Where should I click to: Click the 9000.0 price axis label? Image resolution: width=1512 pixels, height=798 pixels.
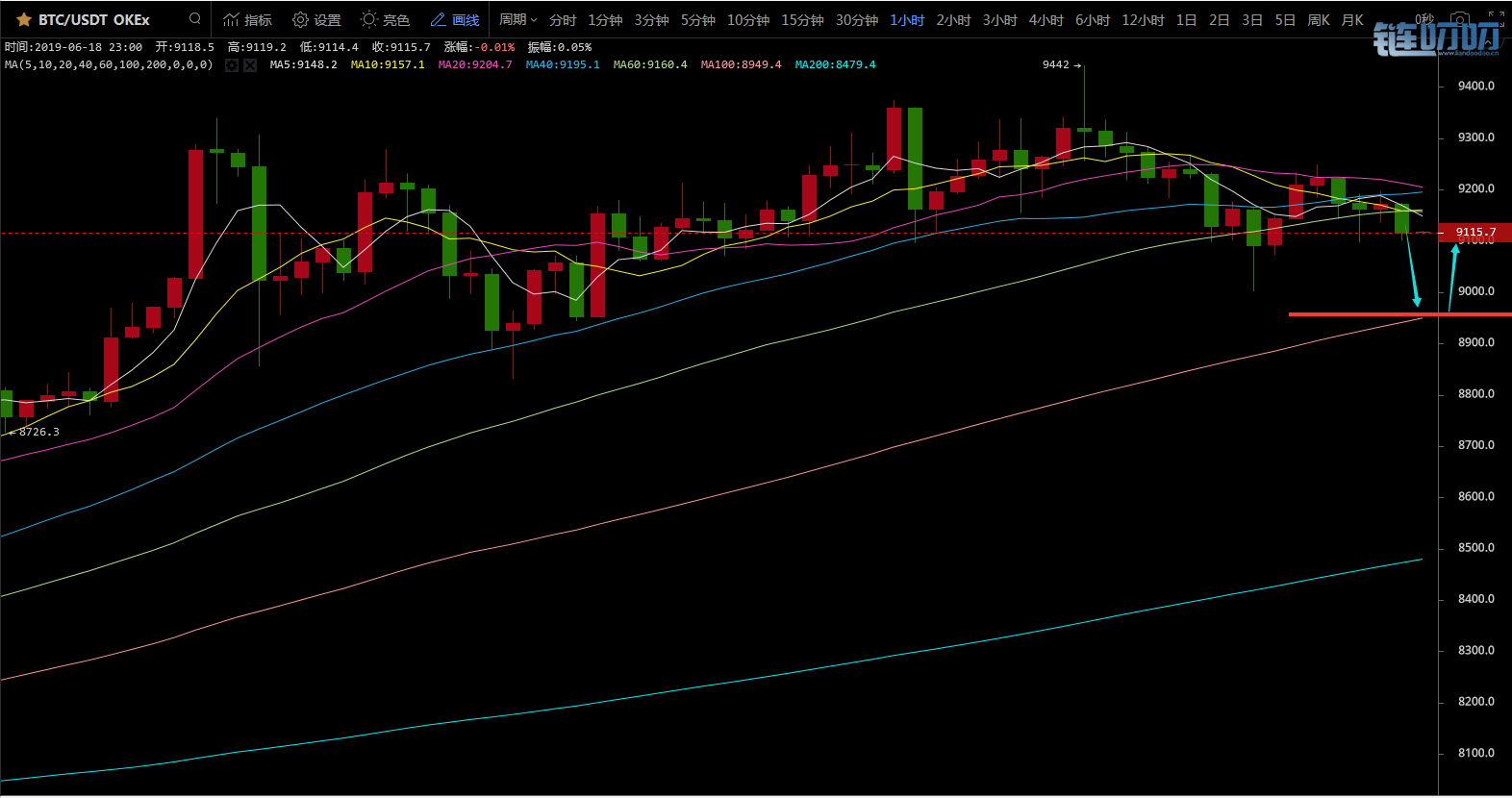point(1476,291)
